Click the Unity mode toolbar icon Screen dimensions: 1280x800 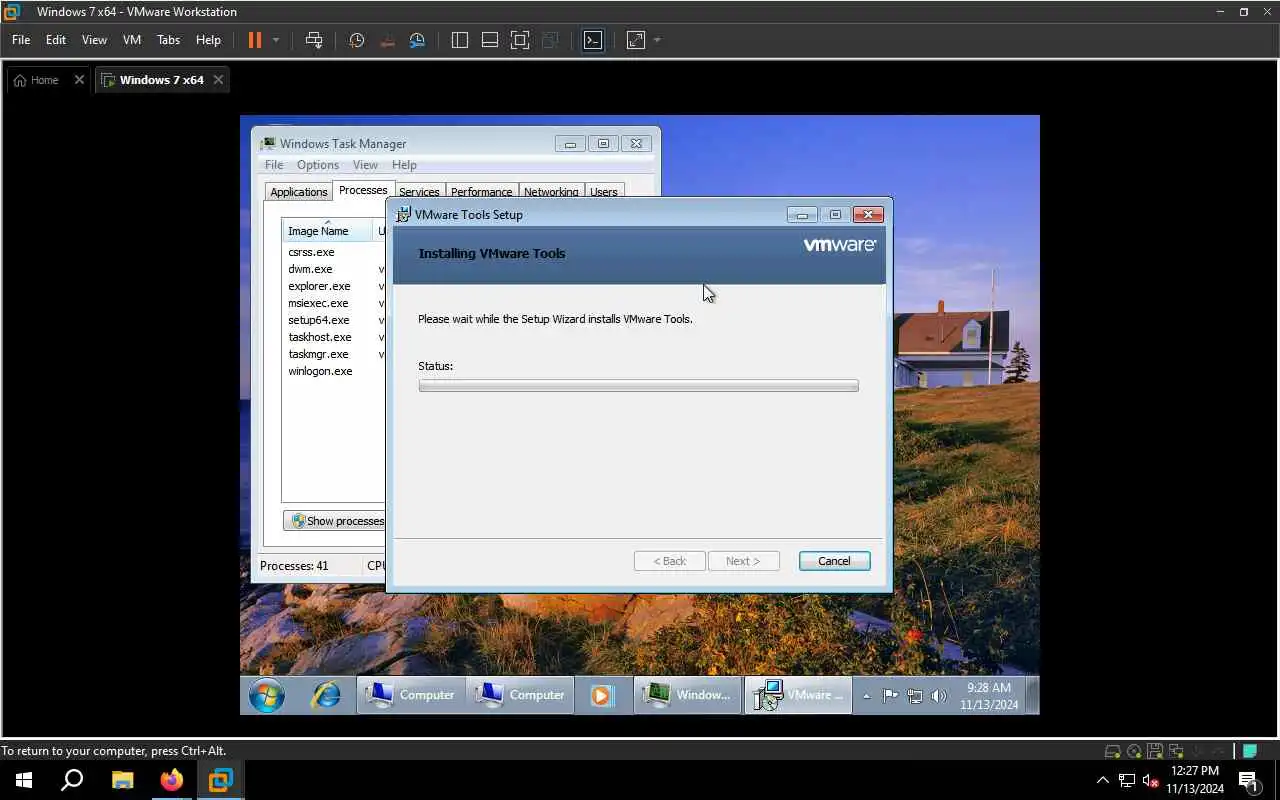(550, 40)
